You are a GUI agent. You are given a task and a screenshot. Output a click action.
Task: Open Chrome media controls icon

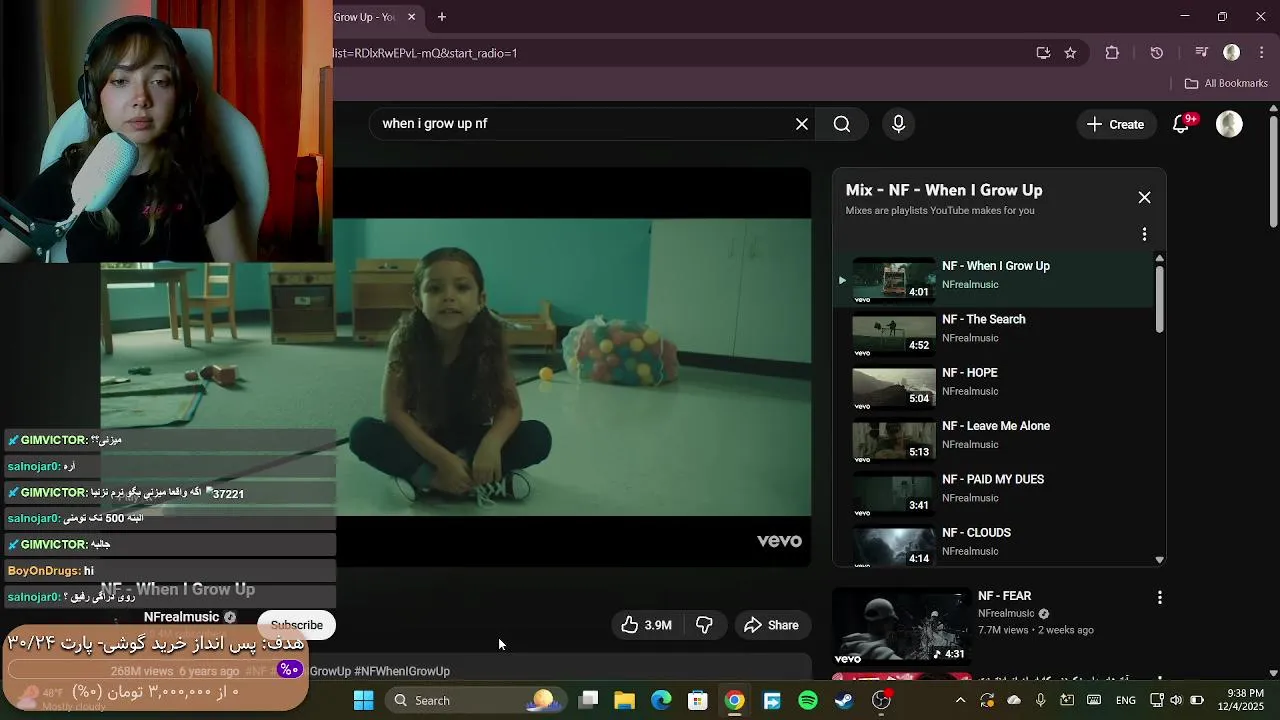pyautogui.click(x=1202, y=53)
